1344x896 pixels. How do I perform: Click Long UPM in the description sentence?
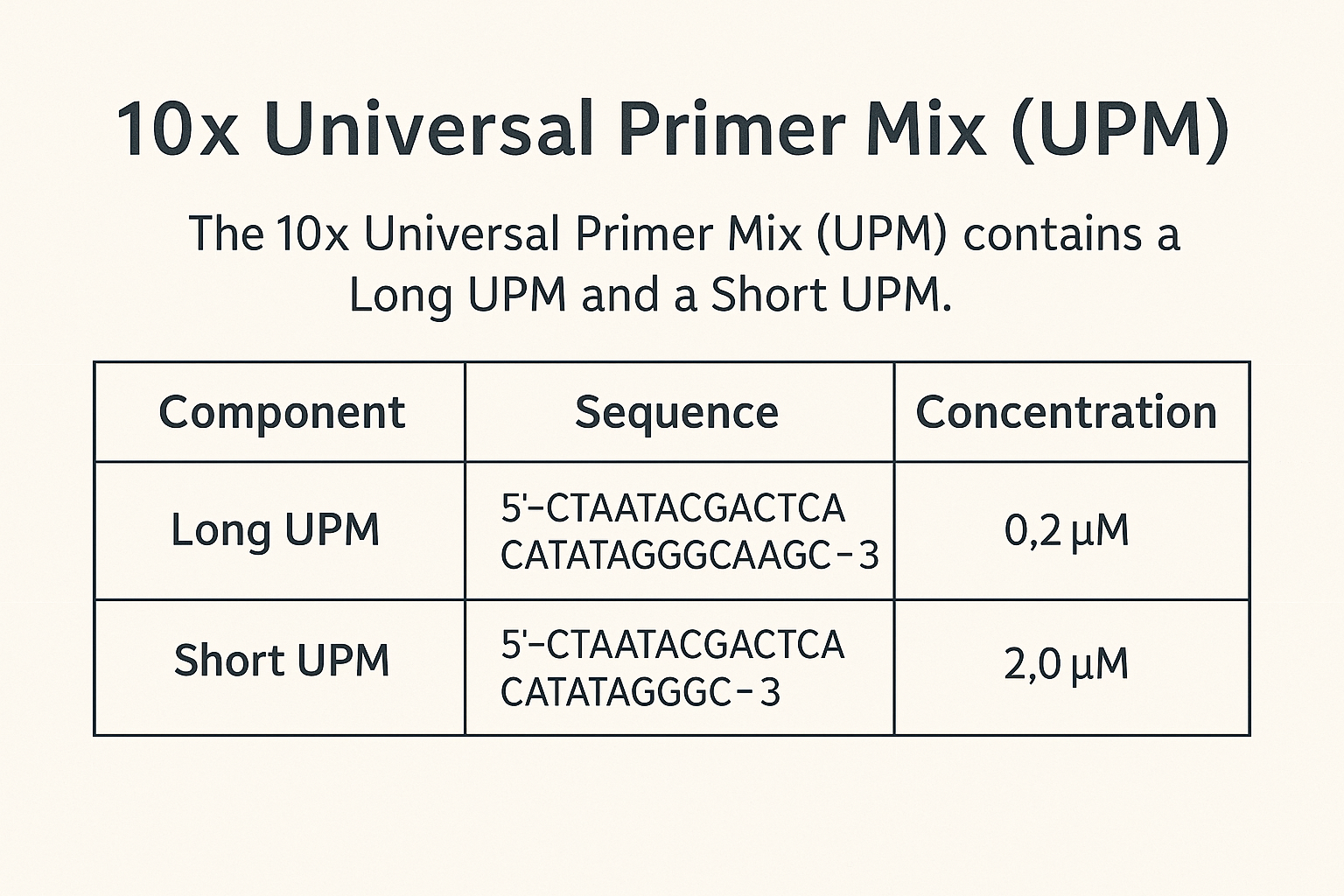click(x=458, y=296)
